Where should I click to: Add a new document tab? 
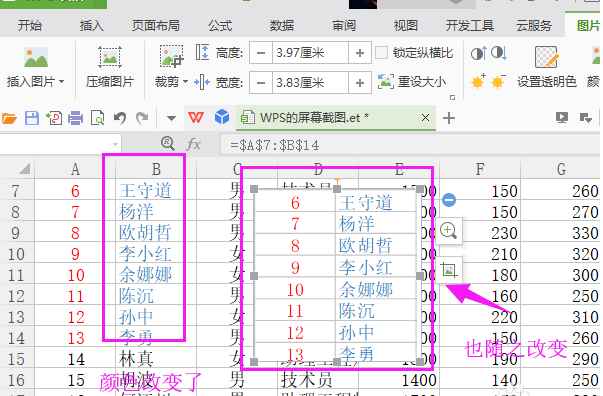click(449, 118)
